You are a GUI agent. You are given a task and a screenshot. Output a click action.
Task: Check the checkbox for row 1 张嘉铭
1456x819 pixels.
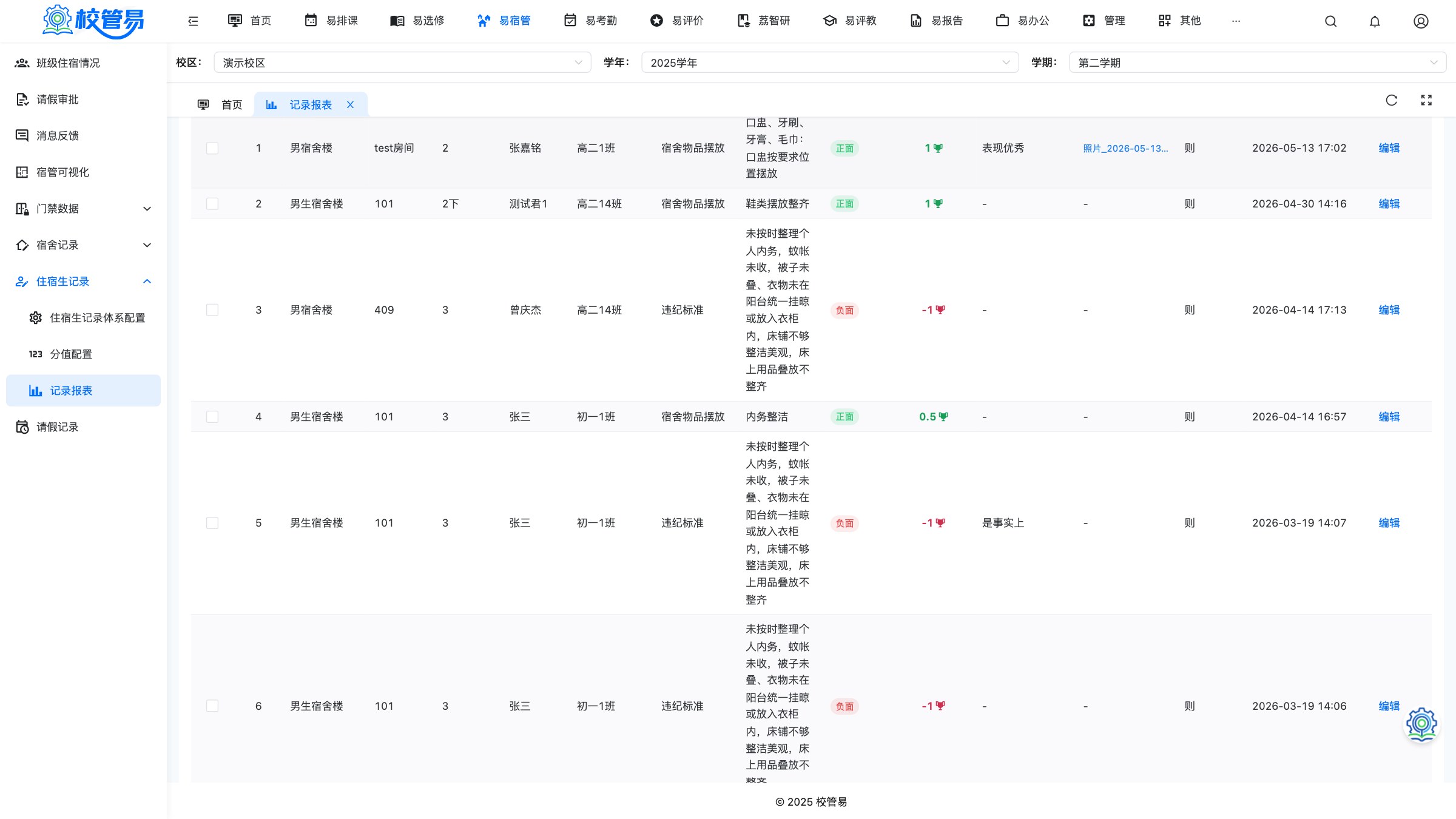212,149
